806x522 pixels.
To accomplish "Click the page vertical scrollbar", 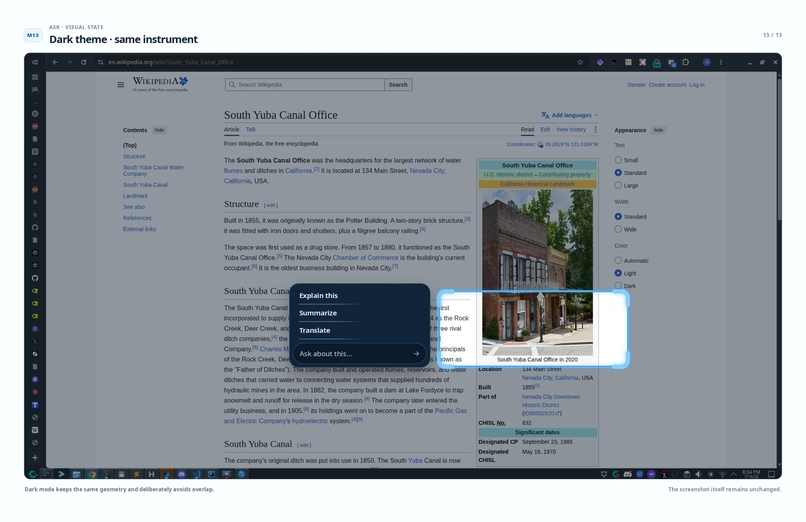I will (x=779, y=149).
